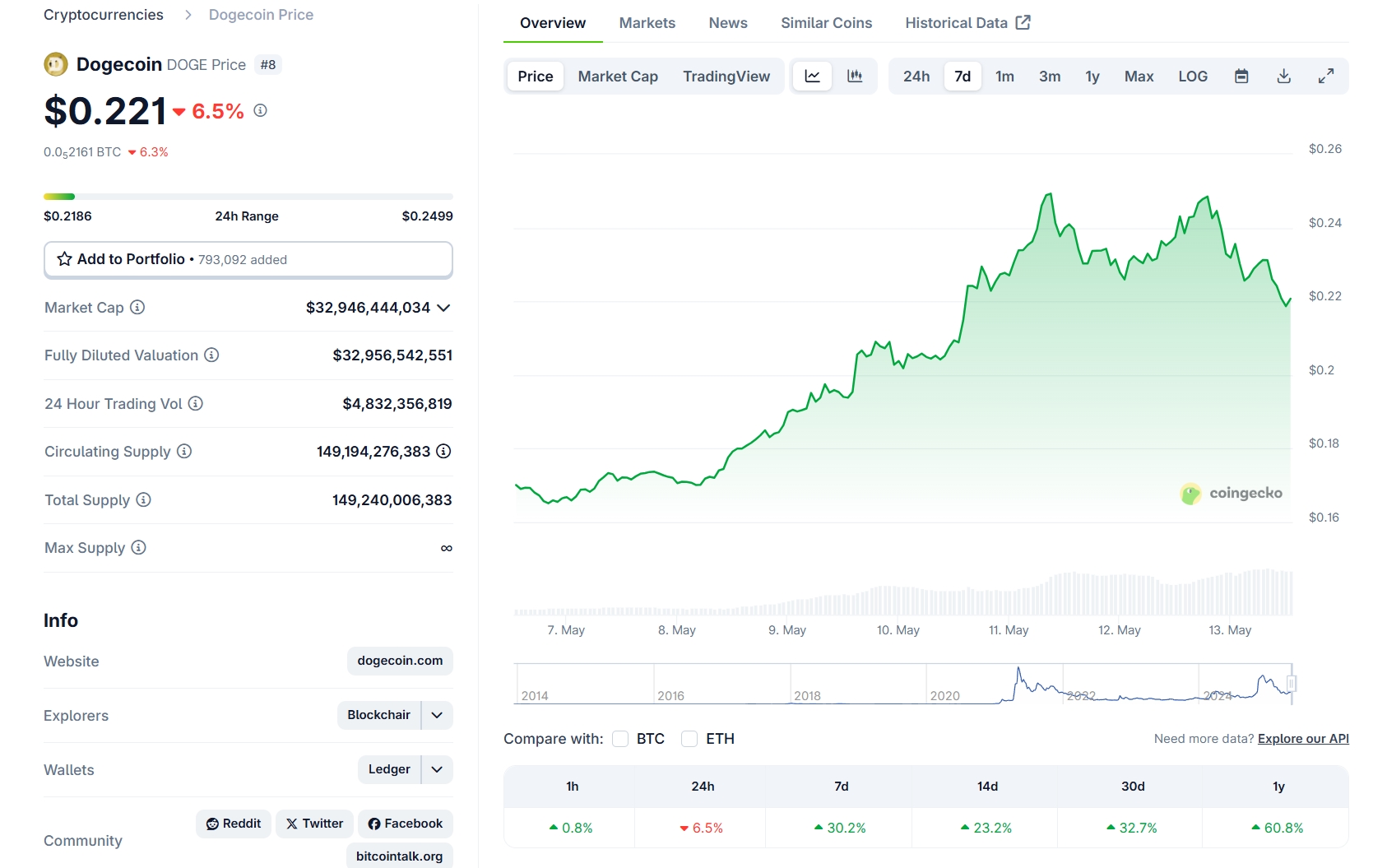Enable BTC comparison on the chart
This screenshot has height=868, width=1387.
620,739
